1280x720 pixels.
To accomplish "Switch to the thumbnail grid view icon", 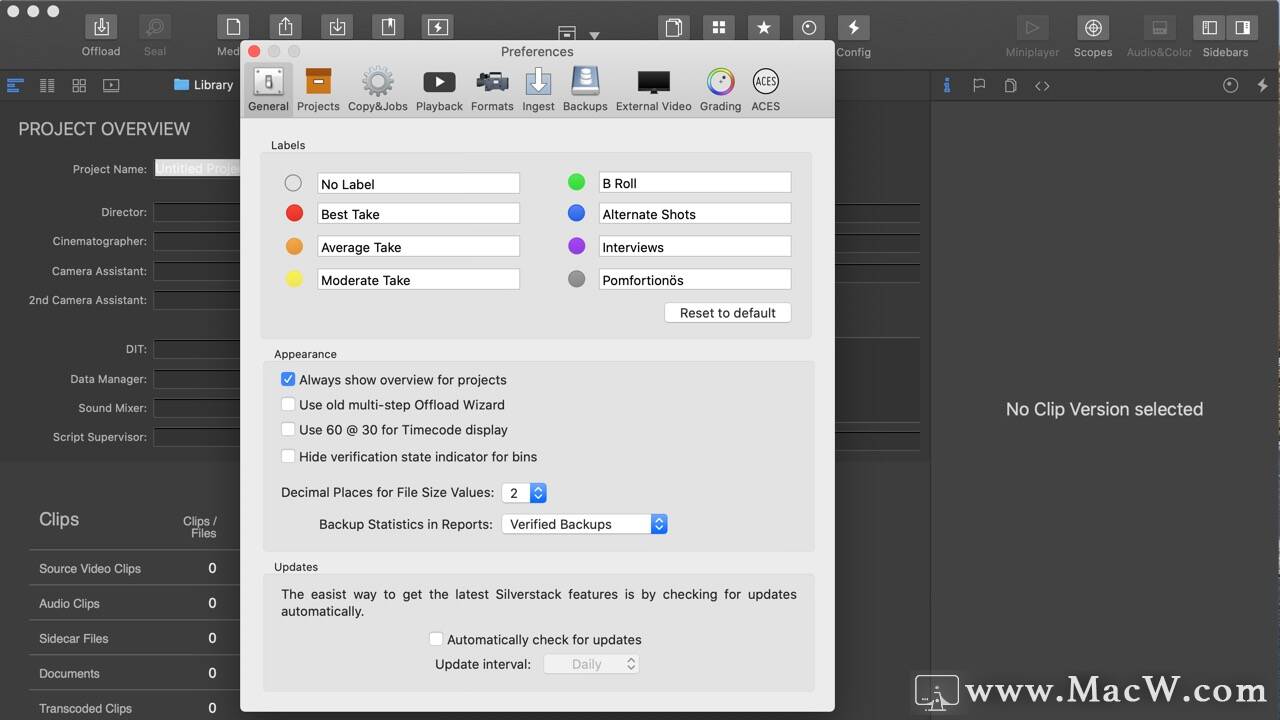I will [79, 85].
